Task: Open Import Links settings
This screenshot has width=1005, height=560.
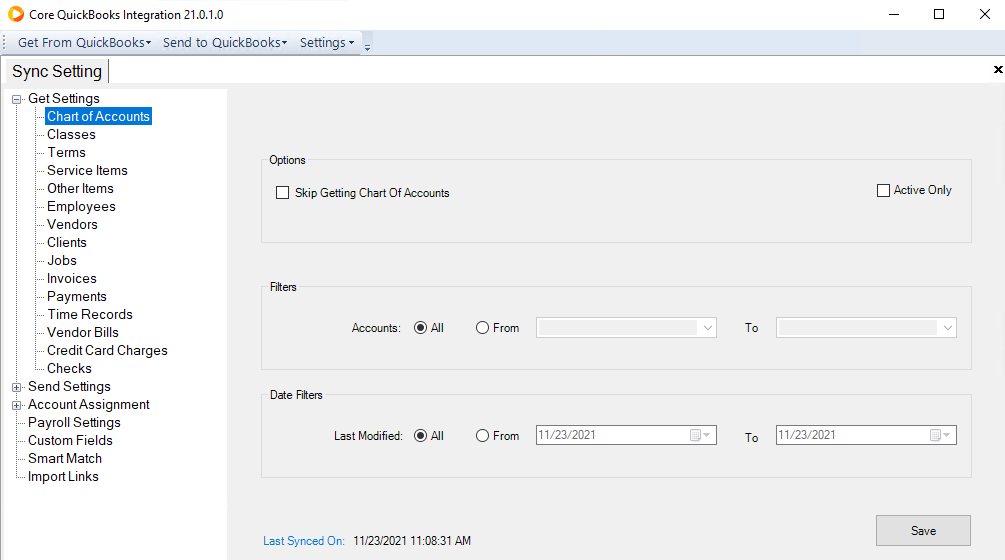Action: [63, 477]
